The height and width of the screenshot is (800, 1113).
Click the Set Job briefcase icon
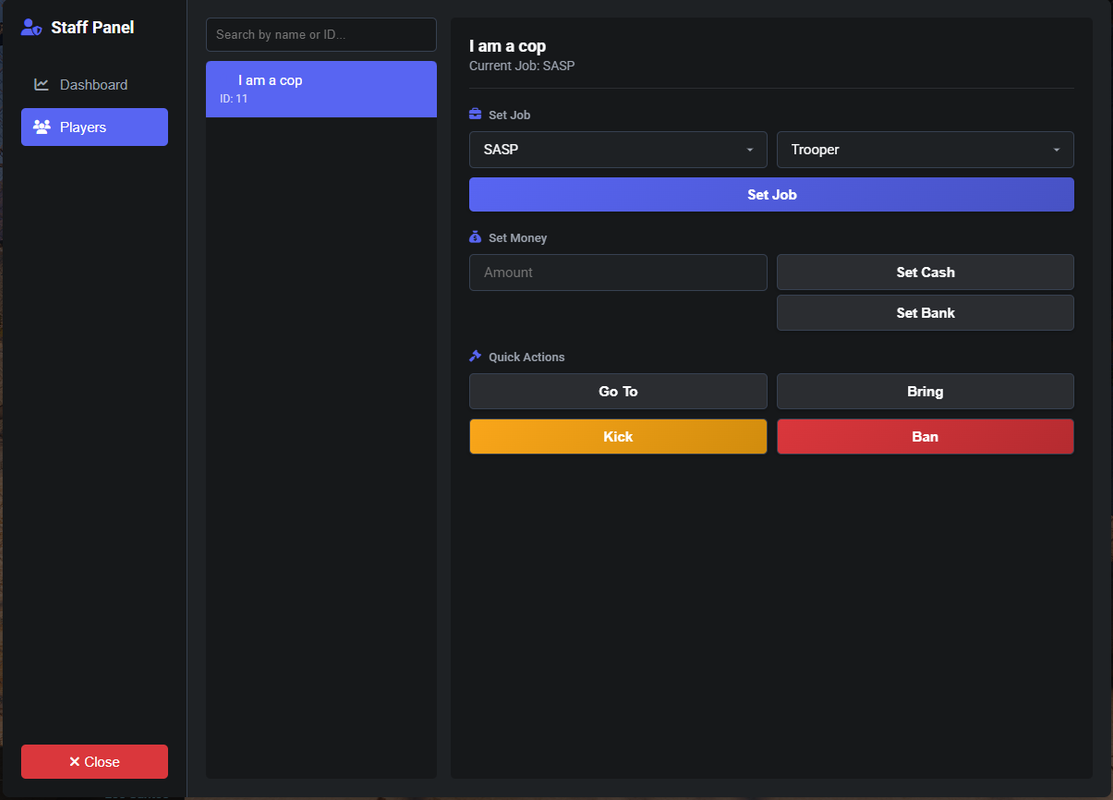476,114
